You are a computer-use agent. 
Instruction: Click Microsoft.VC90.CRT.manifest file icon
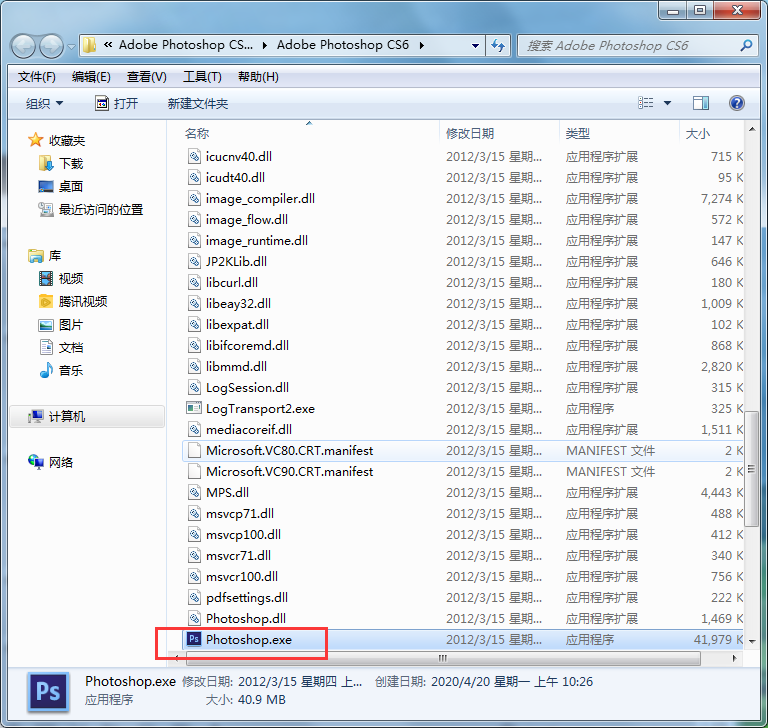(x=194, y=471)
